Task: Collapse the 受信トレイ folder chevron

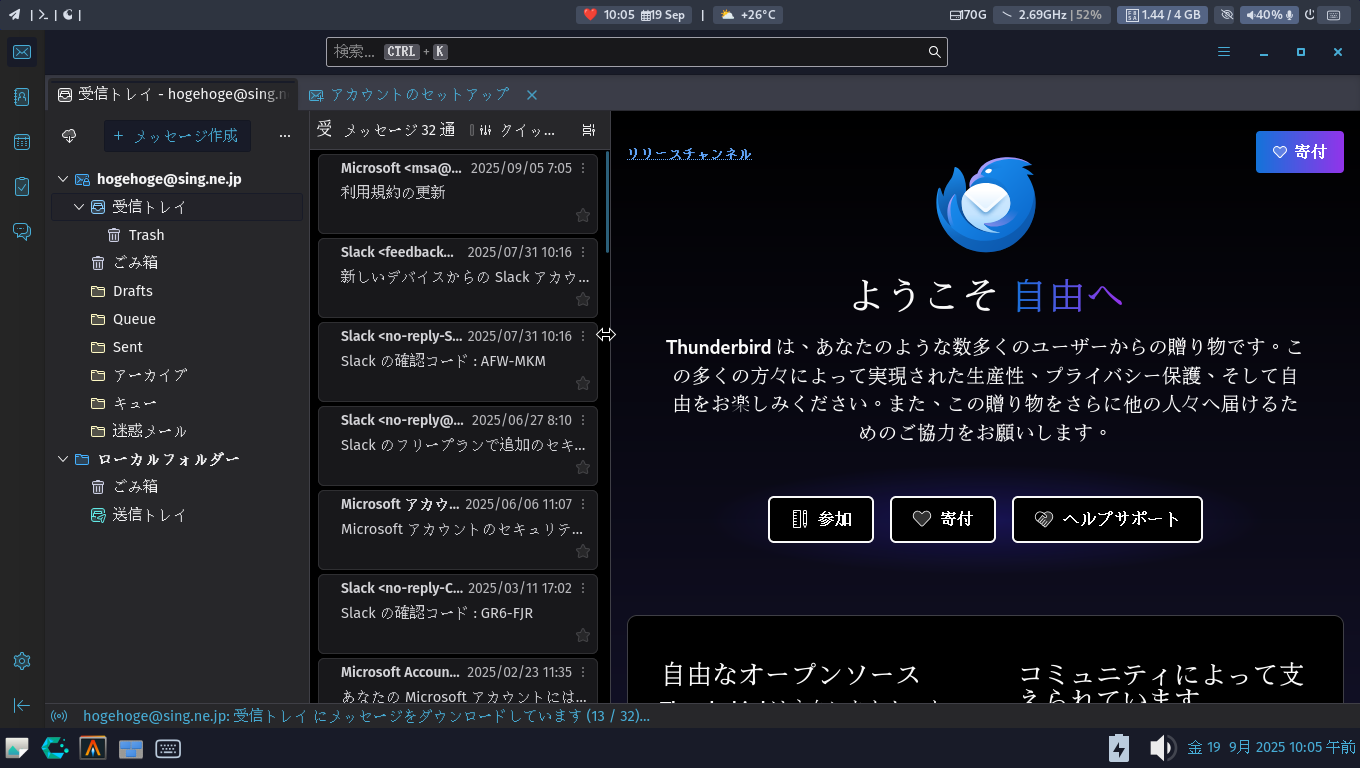Action: tap(79, 207)
